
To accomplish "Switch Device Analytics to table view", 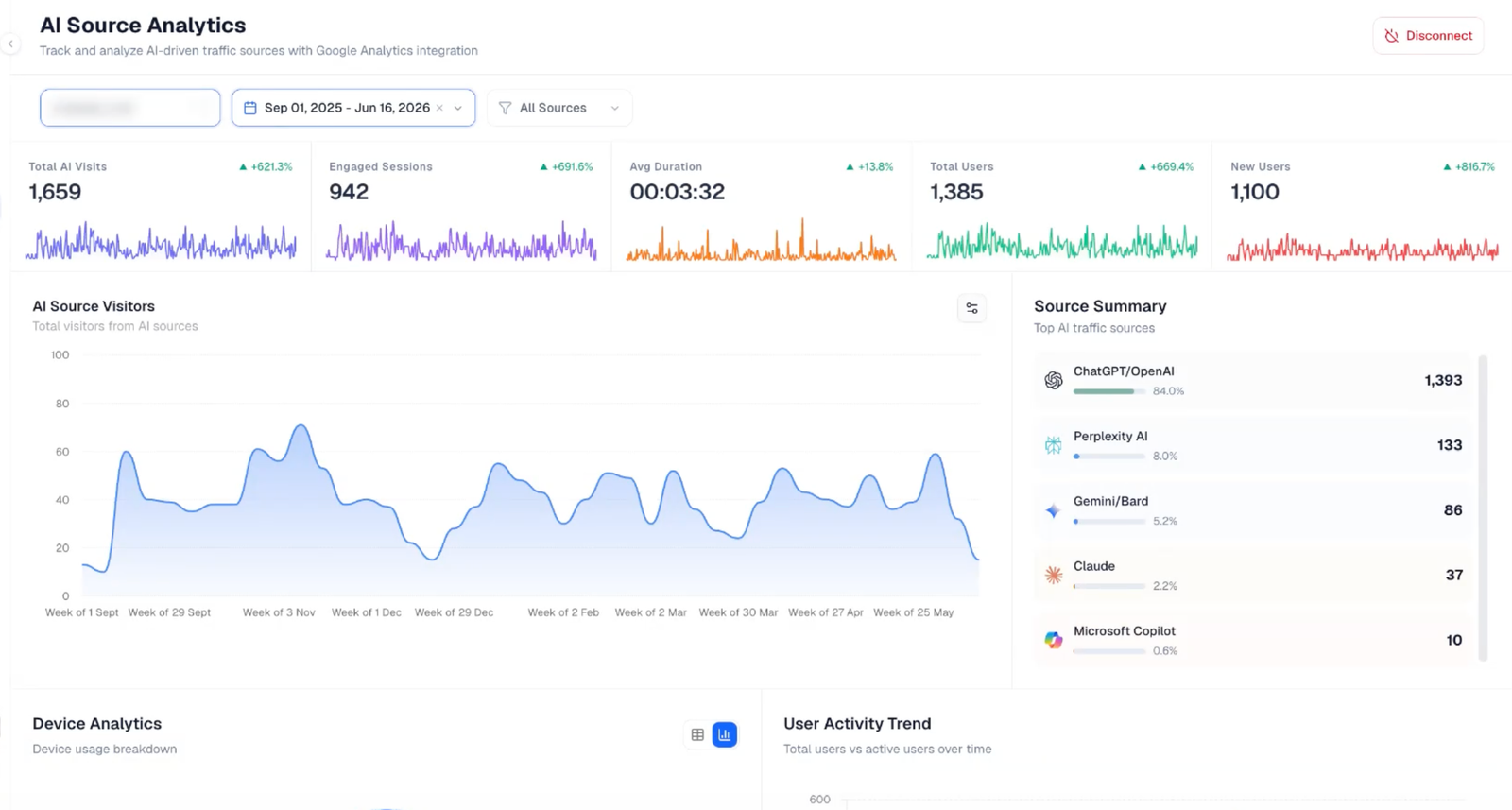I will pyautogui.click(x=697, y=734).
